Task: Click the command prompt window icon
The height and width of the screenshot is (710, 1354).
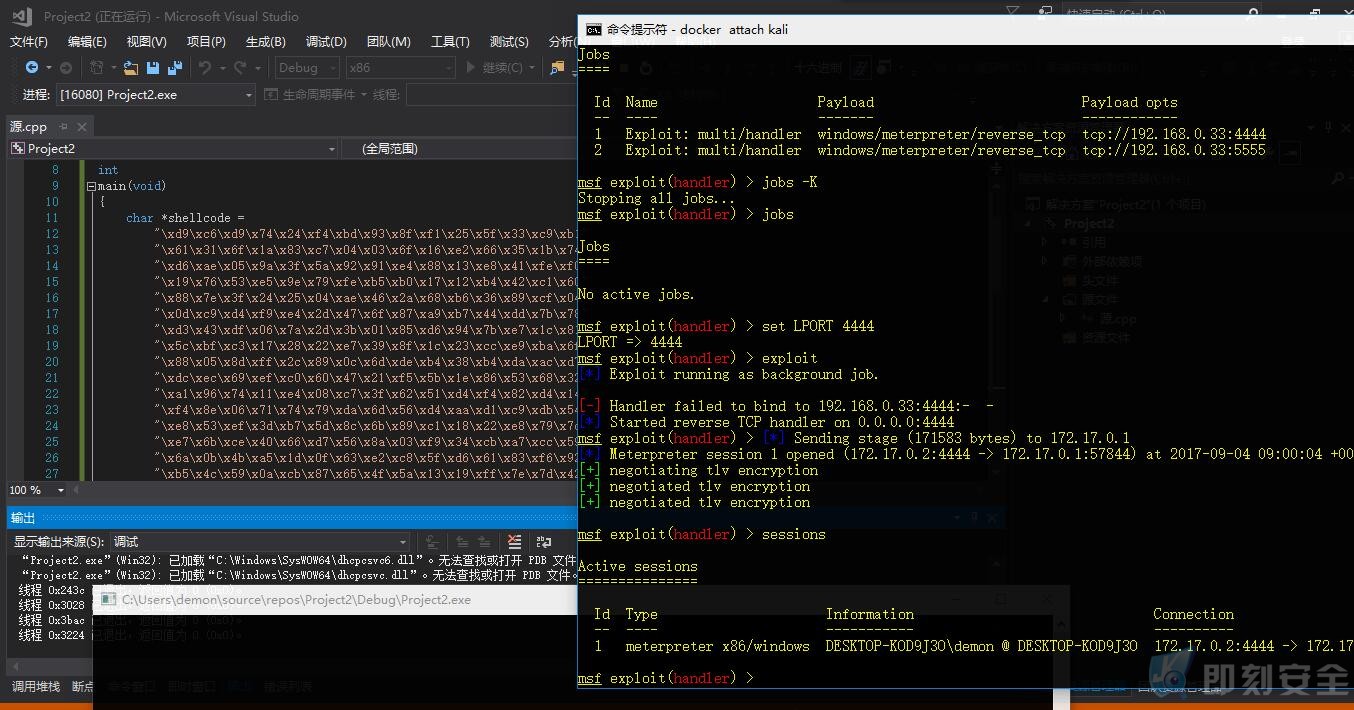Action: pyautogui.click(x=594, y=29)
